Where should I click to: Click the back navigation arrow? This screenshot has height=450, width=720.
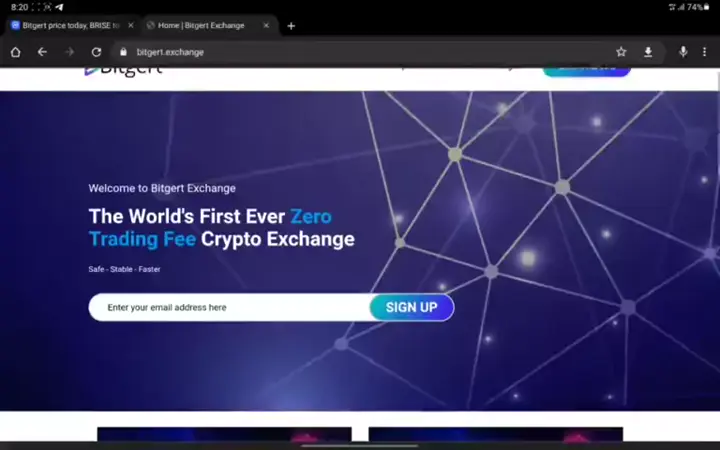click(42, 52)
